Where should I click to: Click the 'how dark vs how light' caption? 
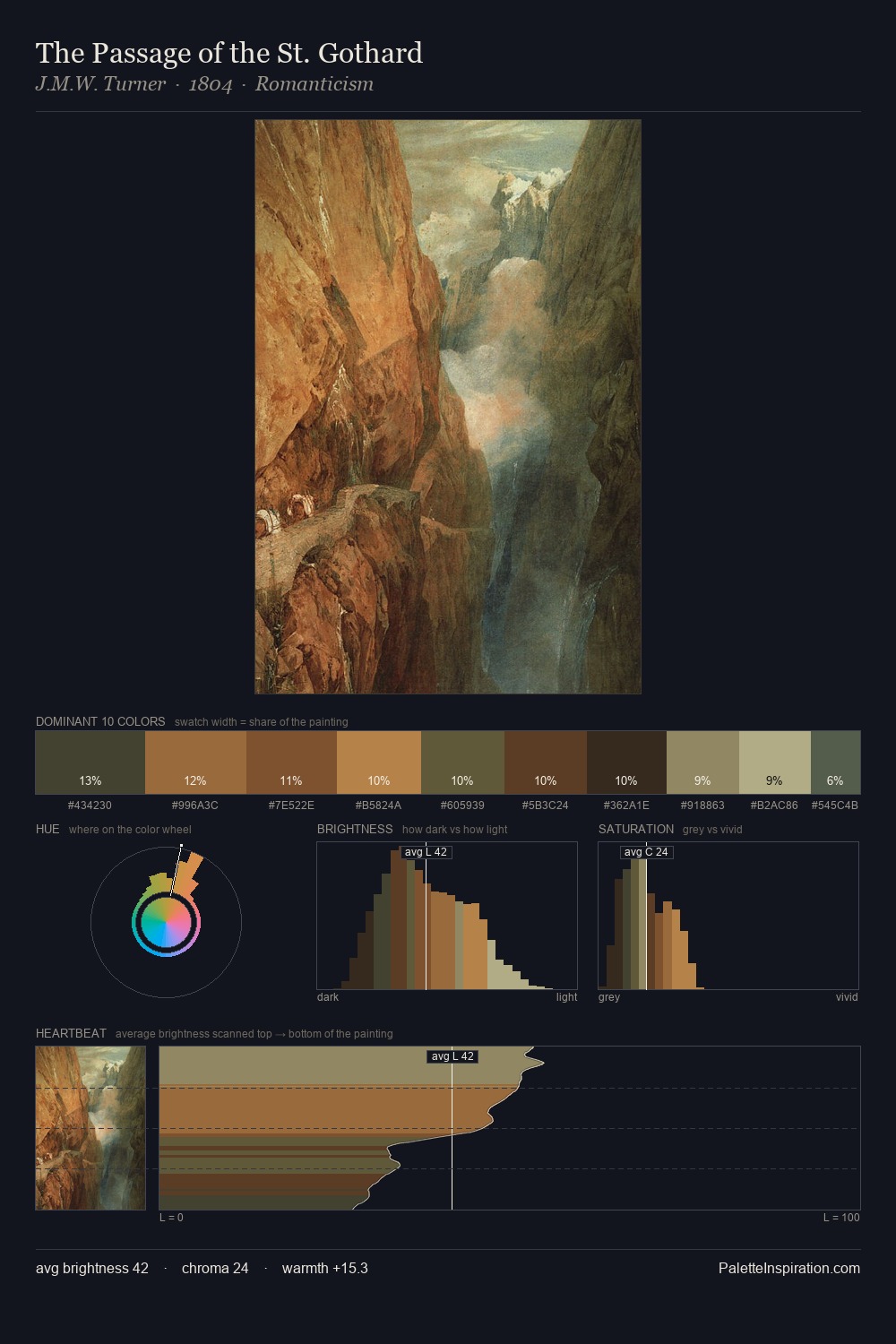(455, 830)
